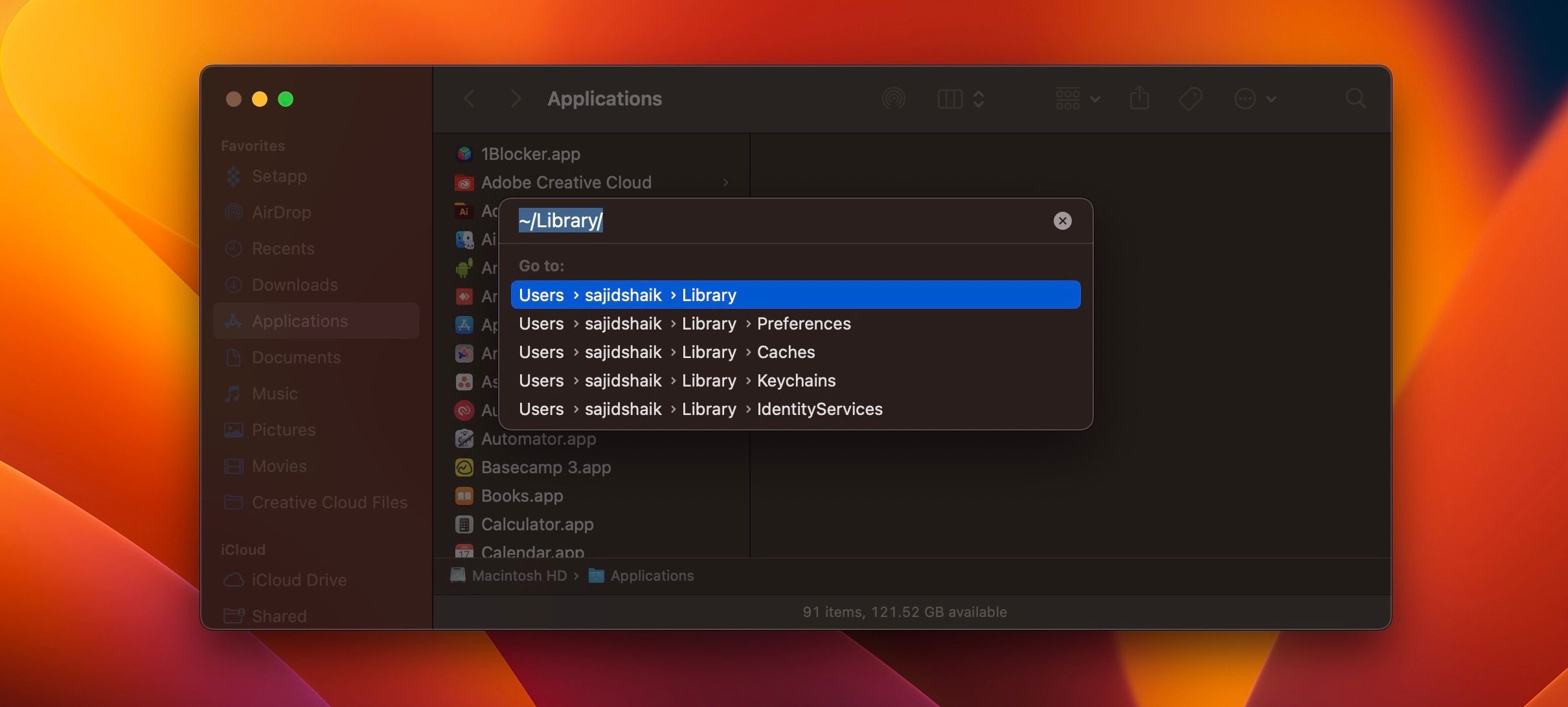
Task: Switch to column view icon
Action: click(x=950, y=99)
